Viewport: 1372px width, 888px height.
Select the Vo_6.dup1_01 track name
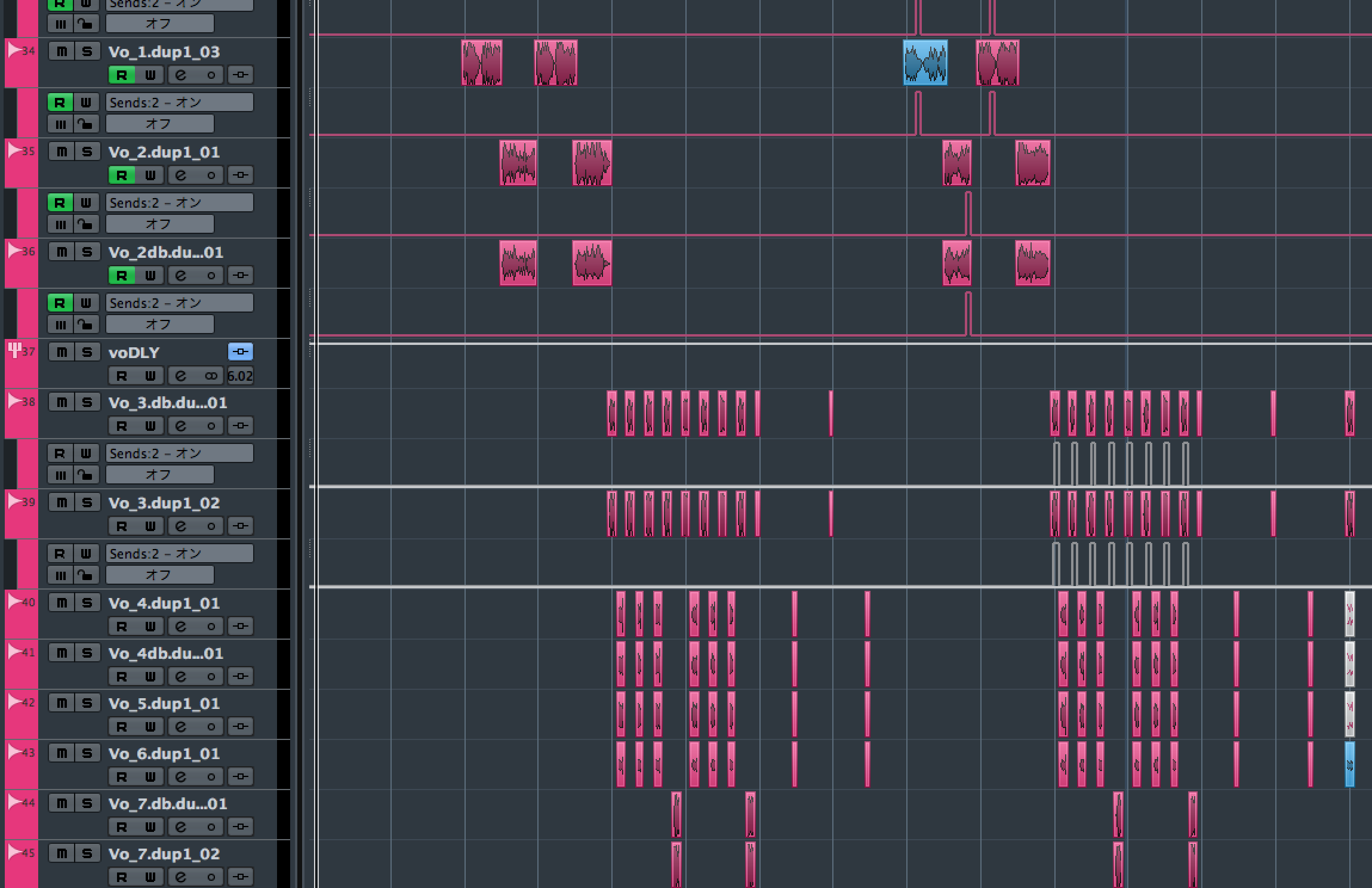164,754
